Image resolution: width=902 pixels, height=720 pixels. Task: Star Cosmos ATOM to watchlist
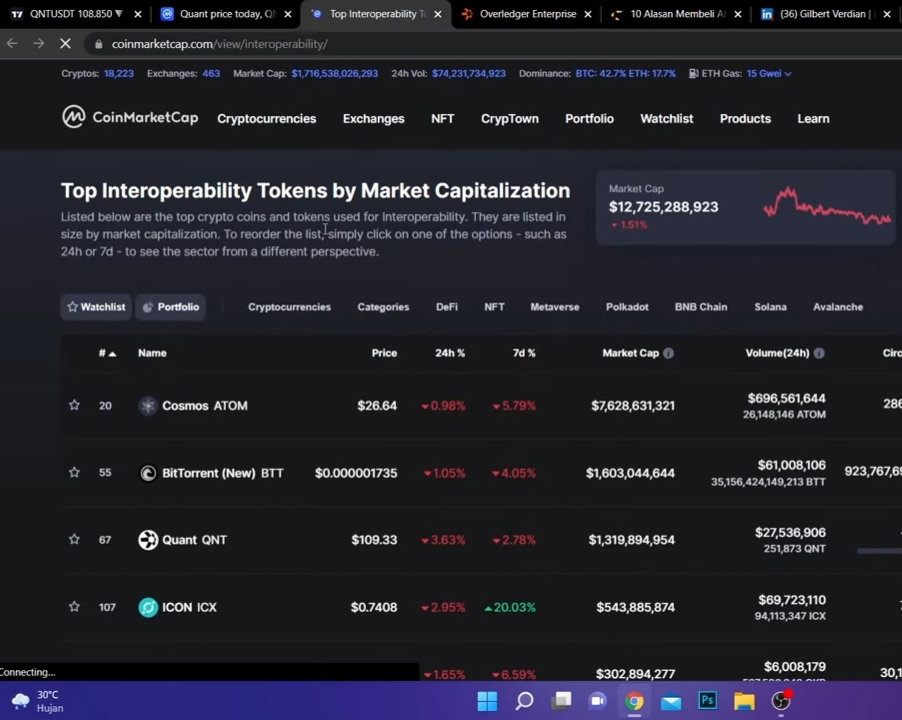click(x=74, y=405)
